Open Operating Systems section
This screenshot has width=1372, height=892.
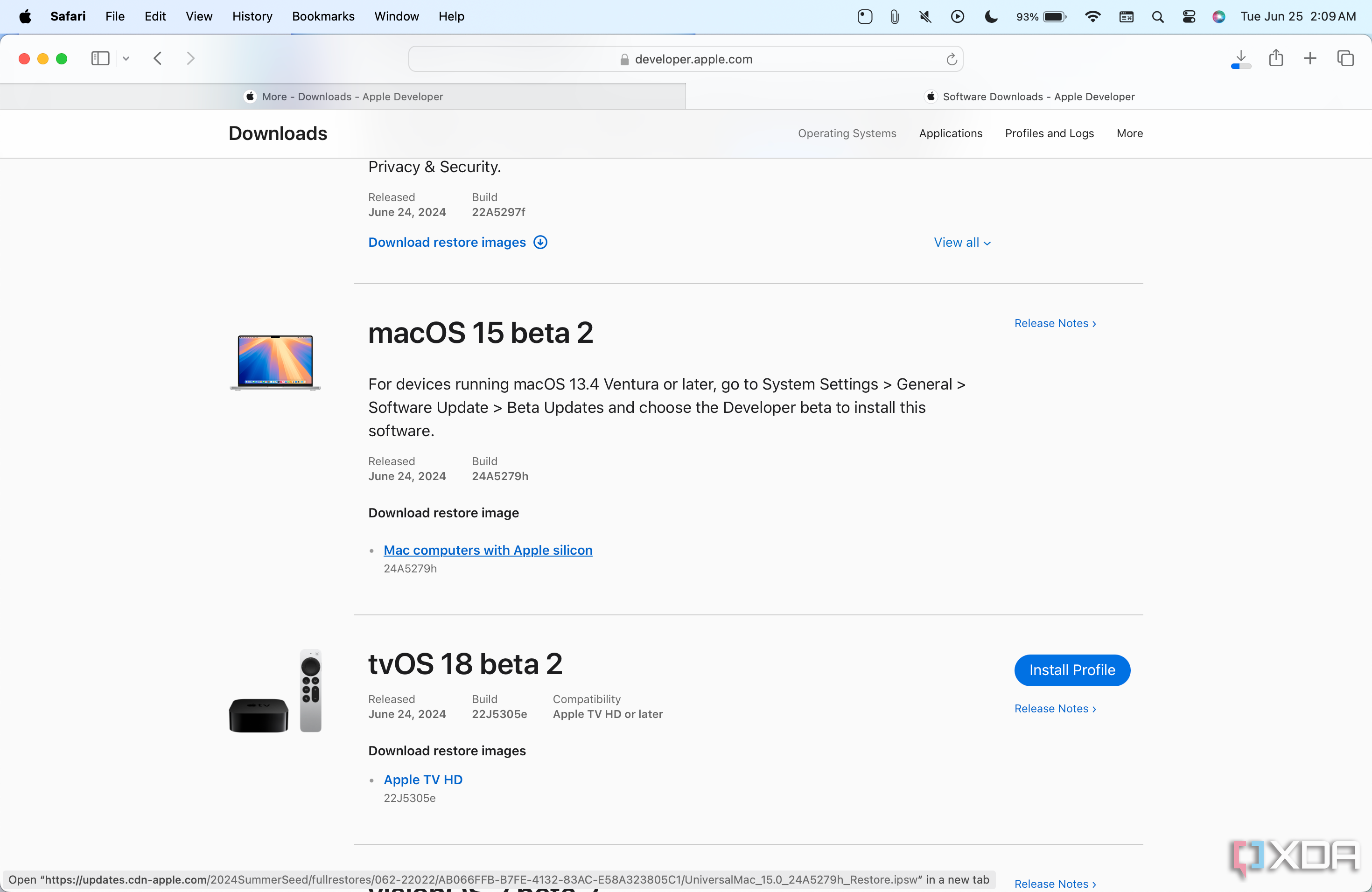[x=847, y=133]
